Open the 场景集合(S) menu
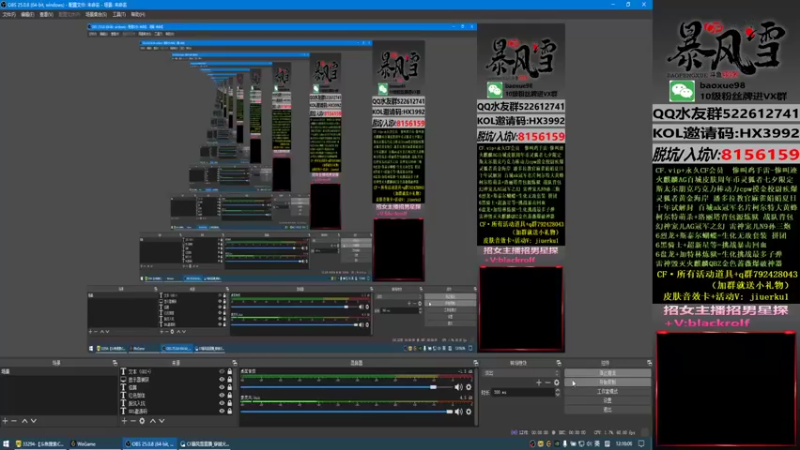800x450 pixels. point(95,14)
